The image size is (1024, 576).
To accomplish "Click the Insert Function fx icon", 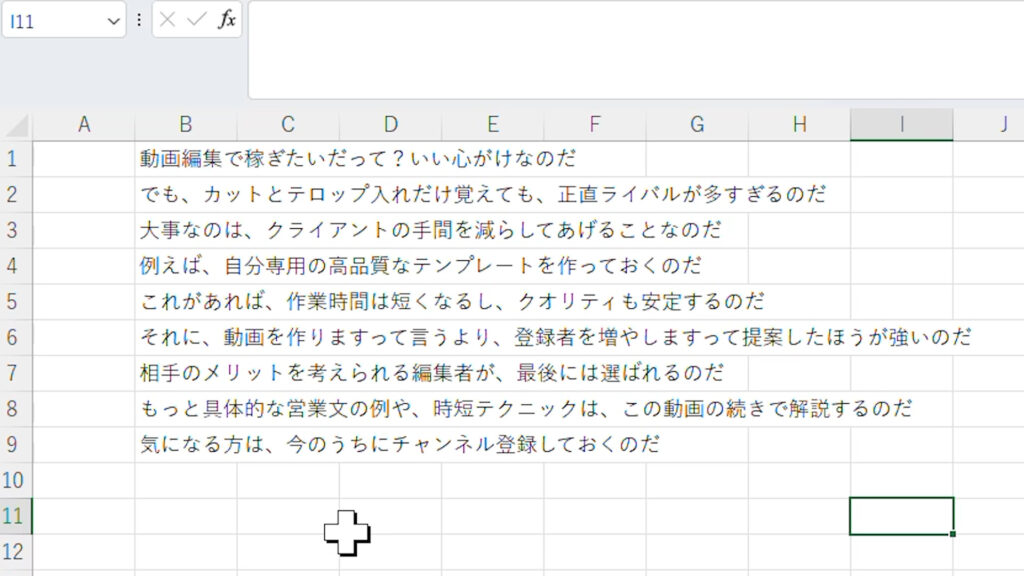I will (227, 20).
